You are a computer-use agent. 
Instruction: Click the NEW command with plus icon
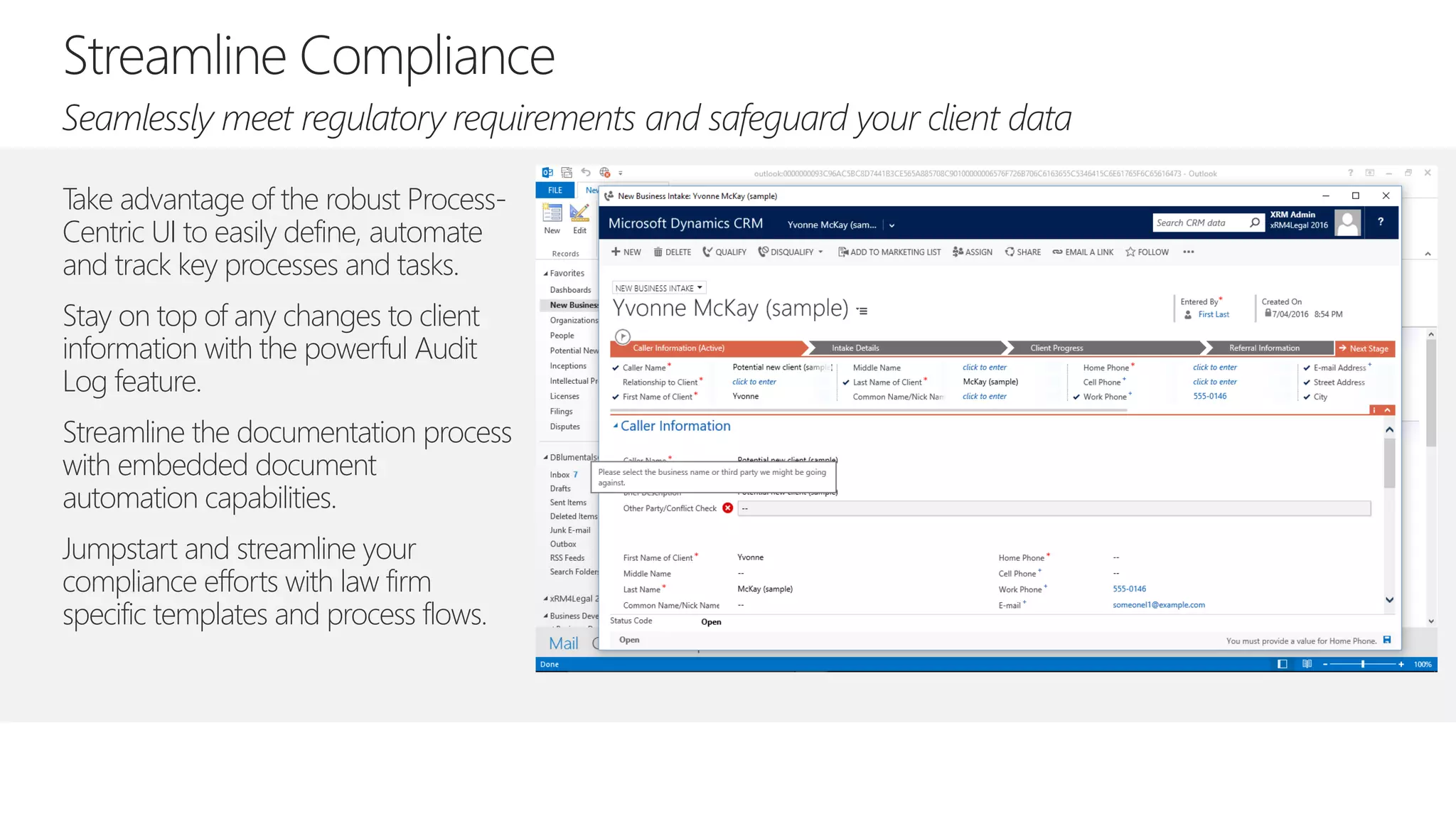point(626,252)
